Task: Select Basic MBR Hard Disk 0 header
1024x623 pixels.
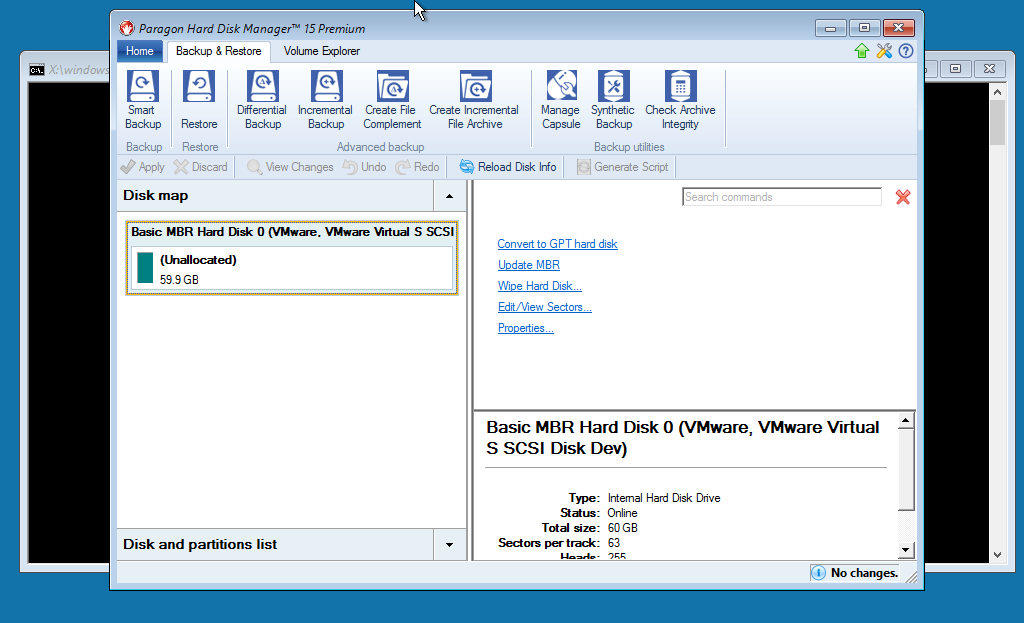Action: [x=292, y=232]
